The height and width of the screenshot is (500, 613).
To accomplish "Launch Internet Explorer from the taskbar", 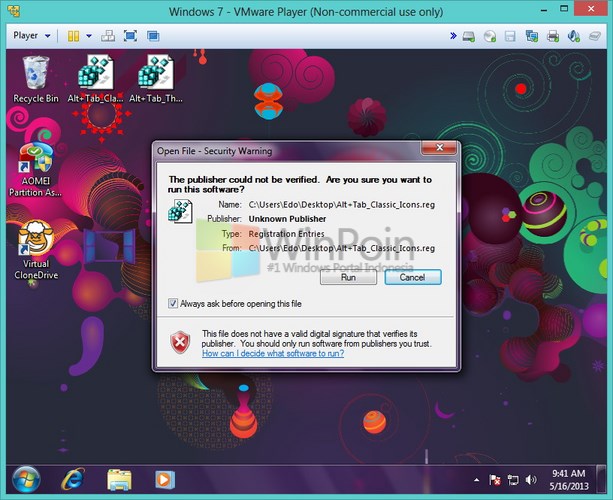I will [x=73, y=479].
